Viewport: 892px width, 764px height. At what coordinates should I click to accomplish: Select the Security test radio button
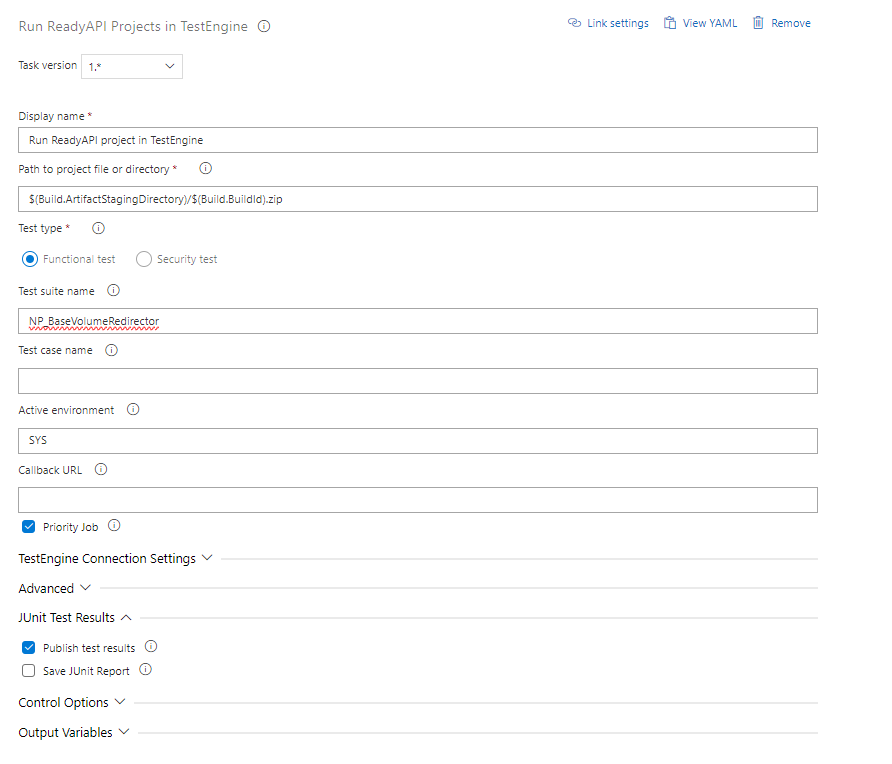click(x=144, y=259)
